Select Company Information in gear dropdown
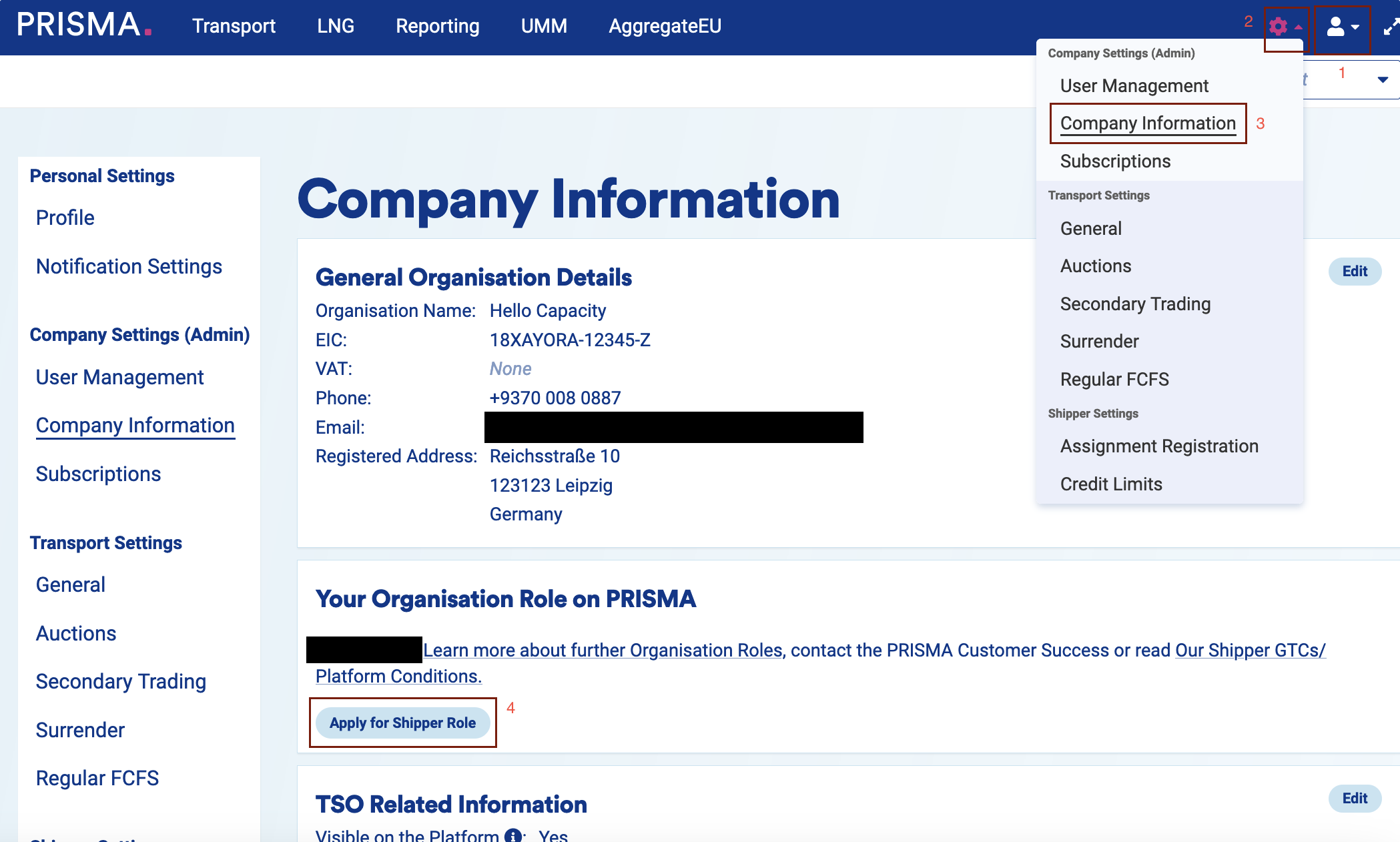Viewport: 1400px width, 842px height. click(x=1148, y=123)
